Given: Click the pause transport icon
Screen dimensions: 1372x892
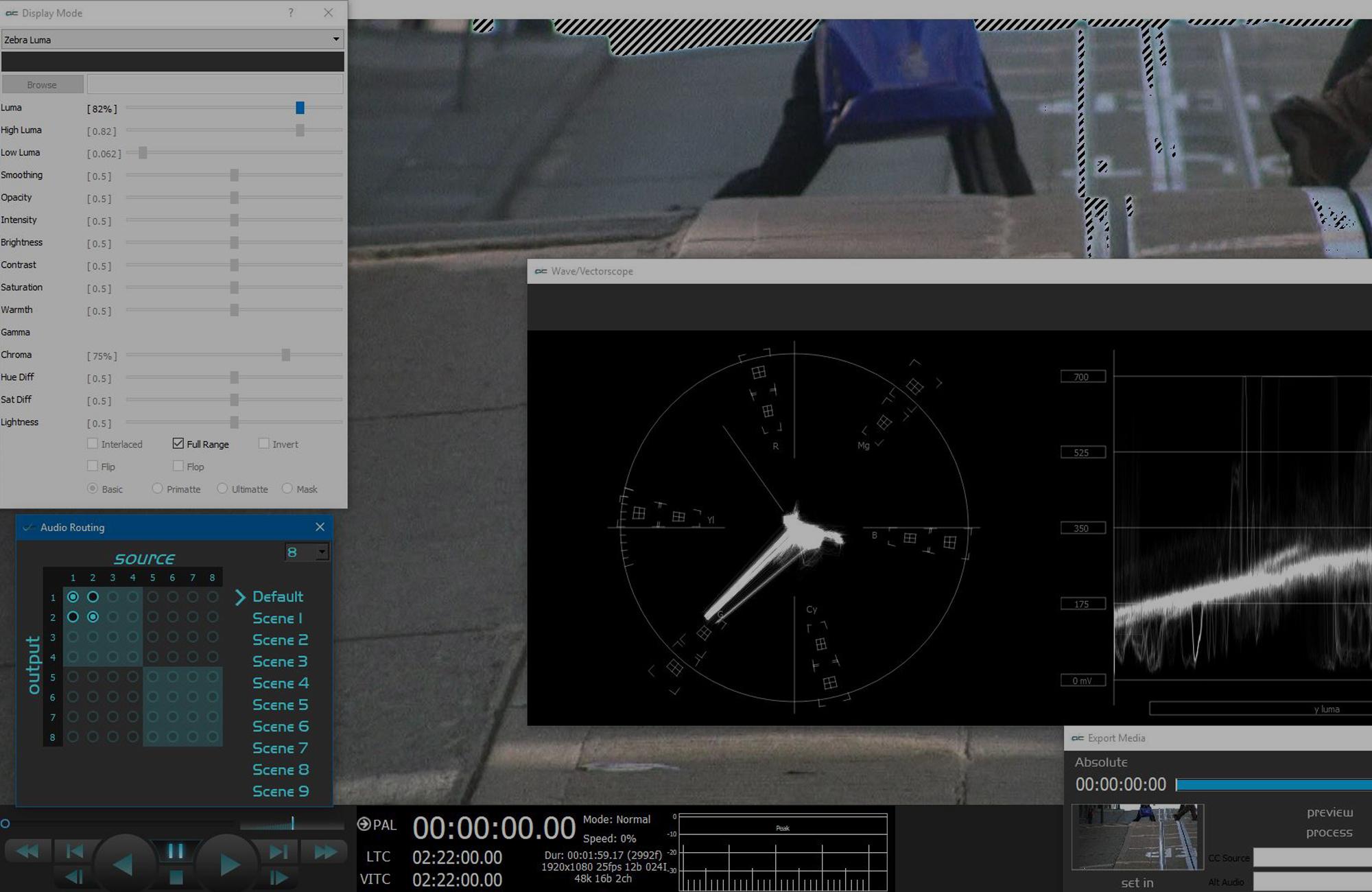Looking at the screenshot, I should tap(176, 852).
